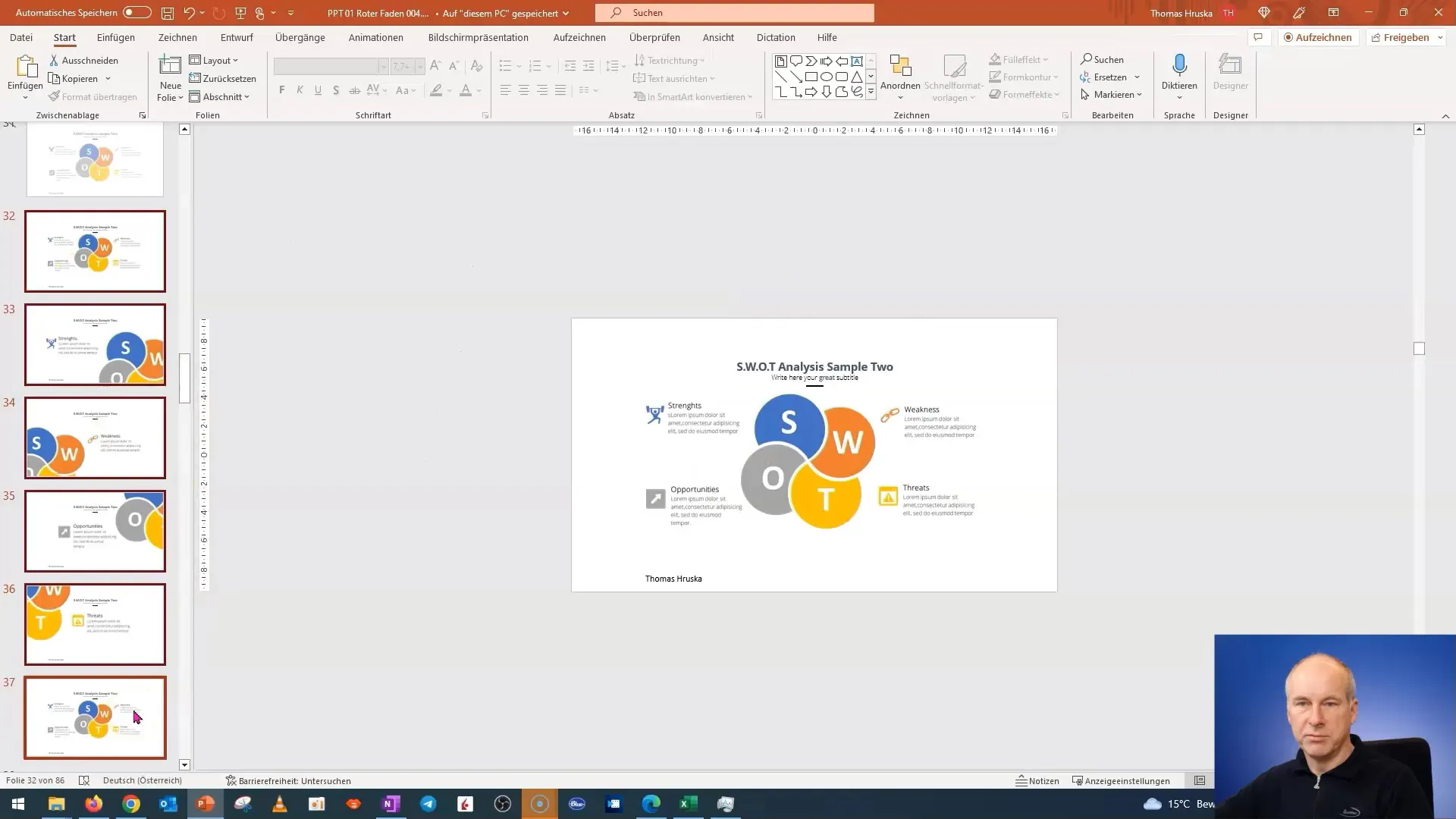Enable Barreierefreiheit untersuchen checker

click(x=289, y=780)
